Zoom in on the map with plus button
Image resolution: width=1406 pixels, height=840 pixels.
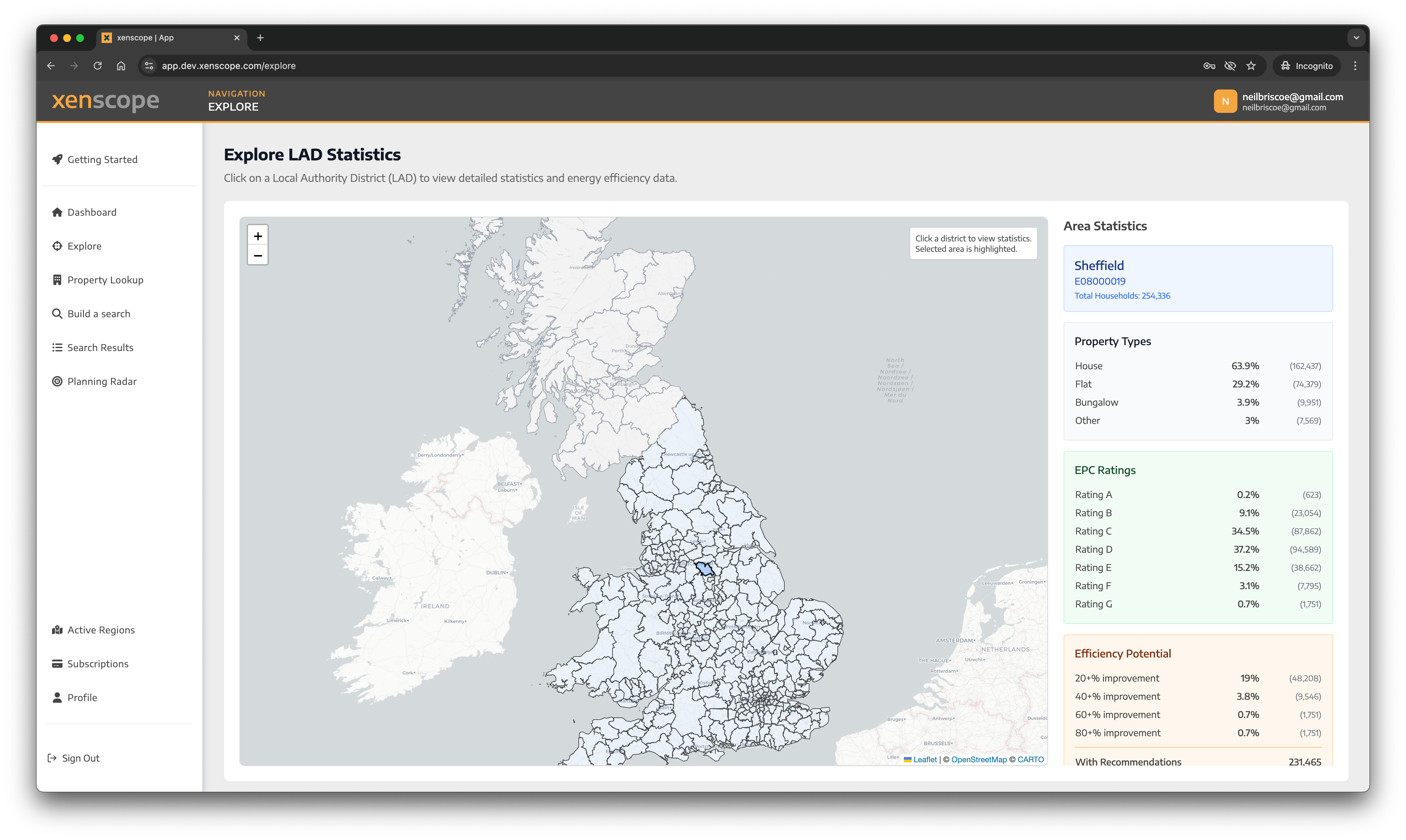258,236
